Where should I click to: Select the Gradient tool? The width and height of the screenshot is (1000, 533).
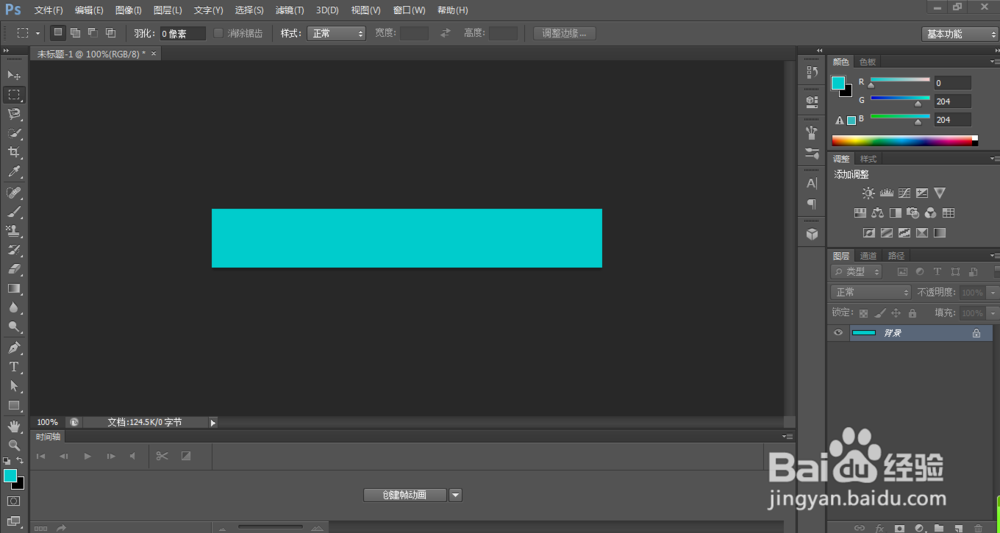pos(14,288)
